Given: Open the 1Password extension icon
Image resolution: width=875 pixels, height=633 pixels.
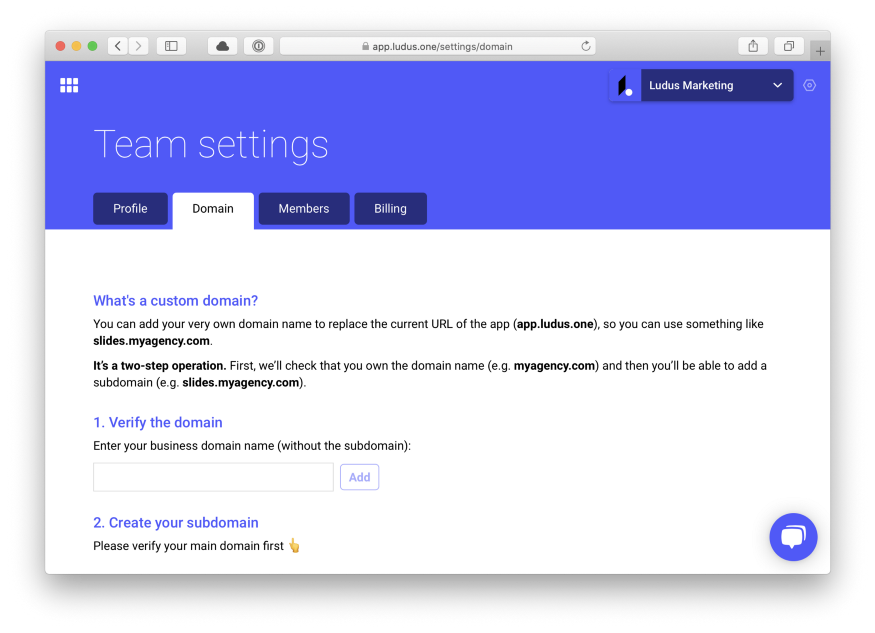Looking at the screenshot, I should click(x=258, y=46).
